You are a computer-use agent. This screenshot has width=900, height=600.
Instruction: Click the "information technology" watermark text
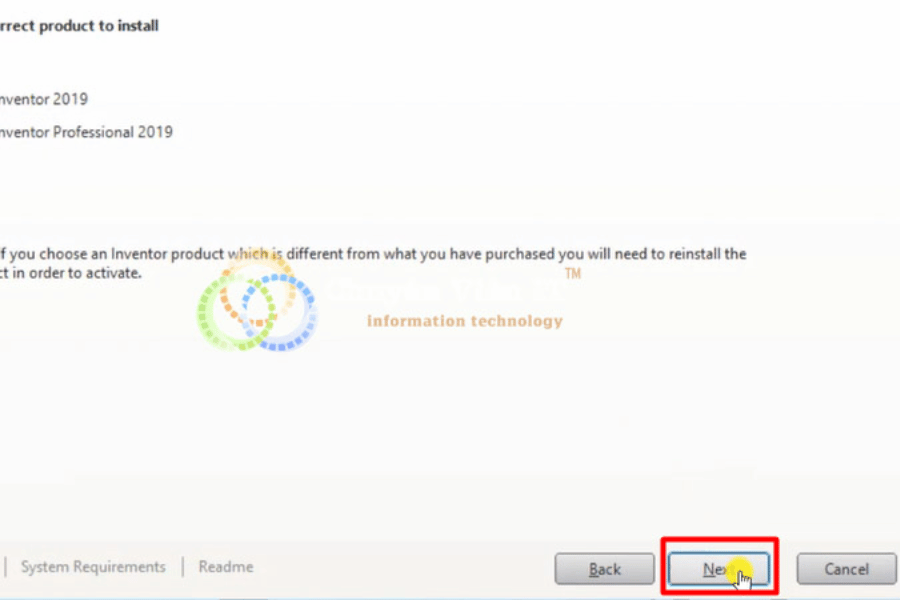click(x=465, y=321)
